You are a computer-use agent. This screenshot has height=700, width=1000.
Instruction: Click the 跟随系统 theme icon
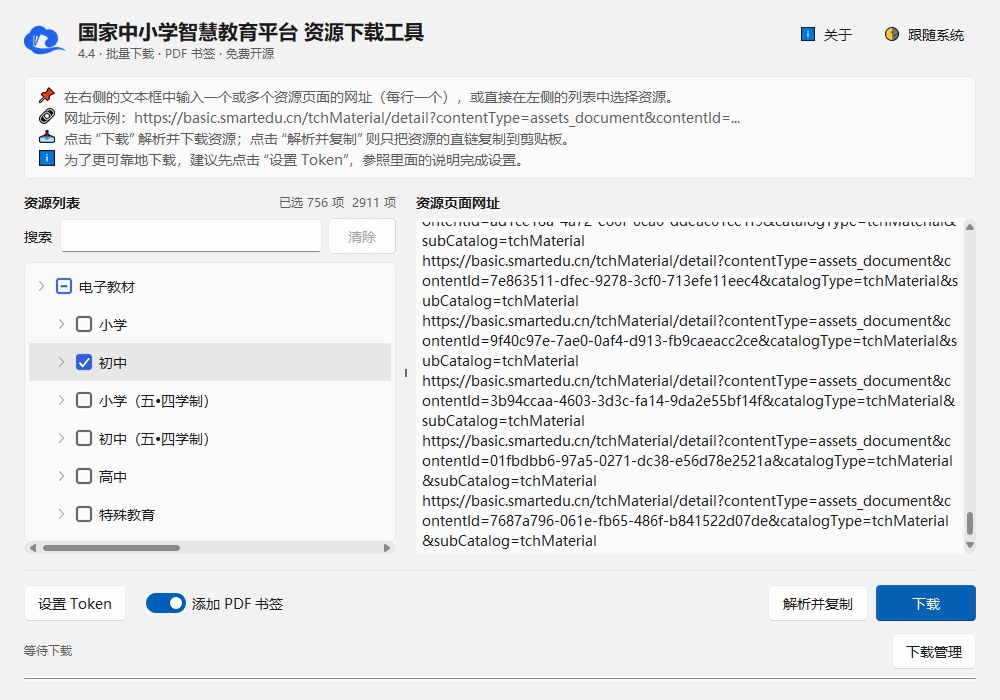click(892, 34)
